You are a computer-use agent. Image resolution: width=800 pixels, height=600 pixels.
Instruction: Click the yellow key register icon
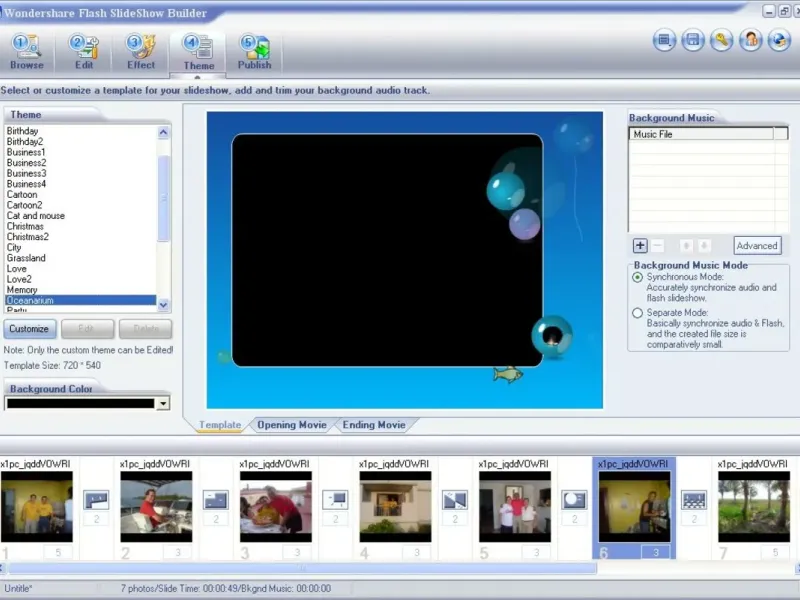[721, 41]
